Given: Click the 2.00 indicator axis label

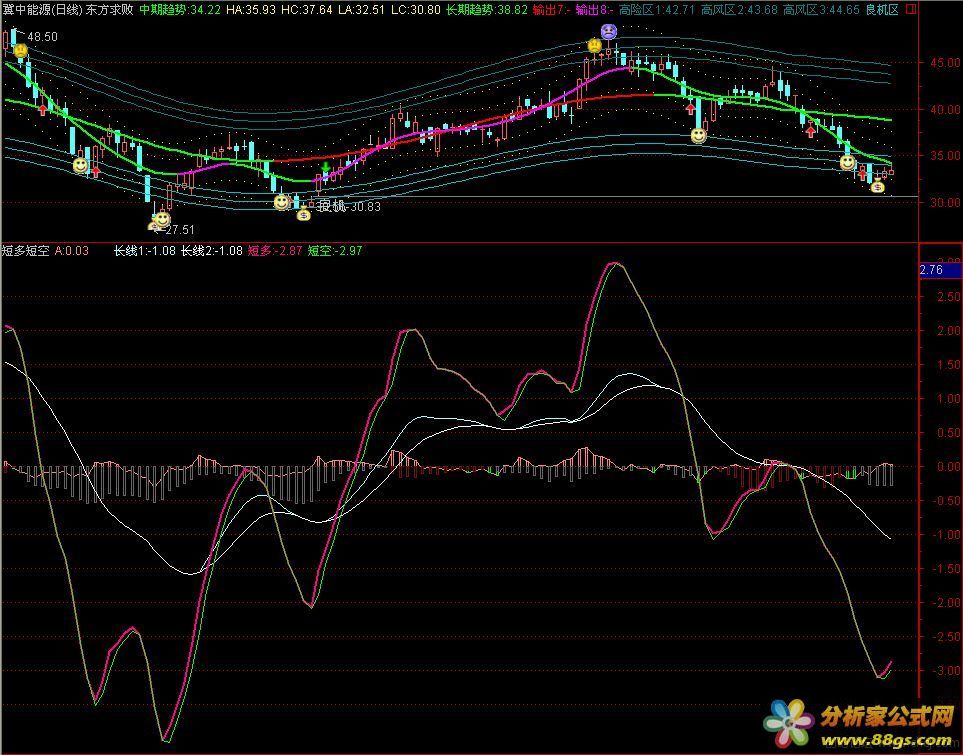Looking at the screenshot, I should [x=948, y=331].
